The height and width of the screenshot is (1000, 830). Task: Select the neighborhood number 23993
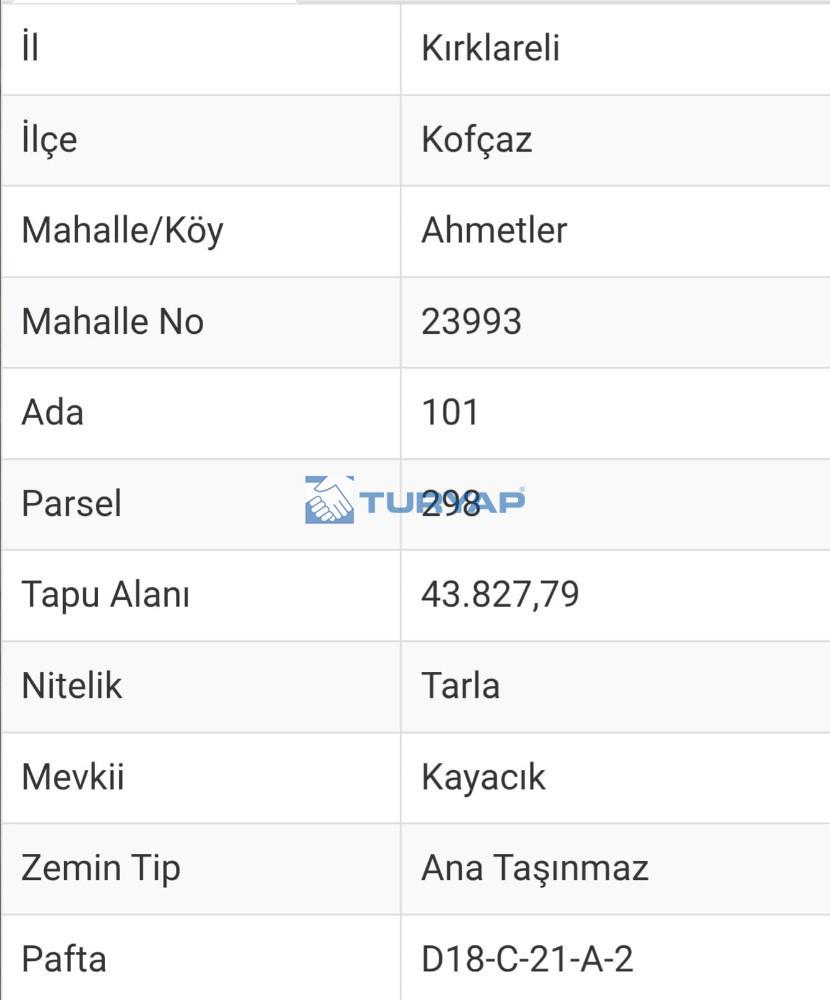click(471, 321)
